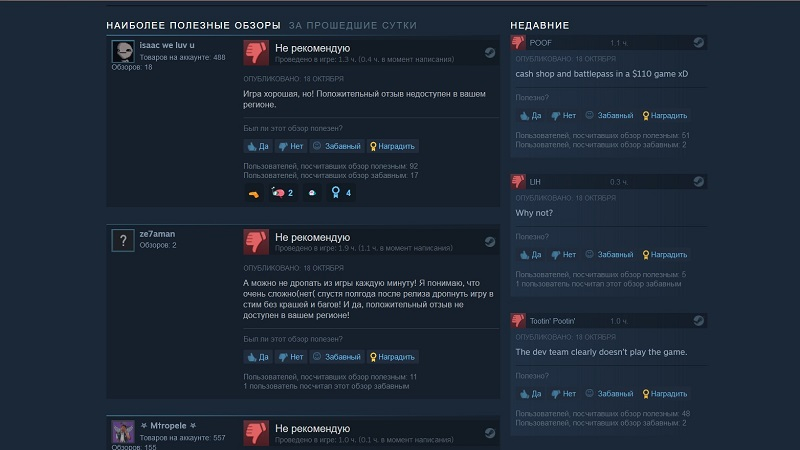Click the award badge showing count 2
The width and height of the screenshot is (800, 450).
coord(282,193)
